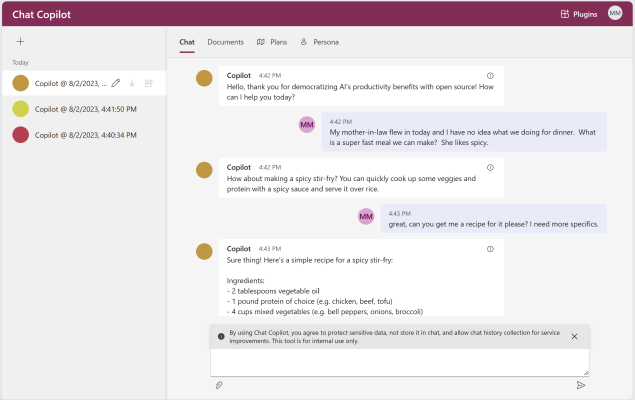Click the Persona tab person icon
The image size is (635, 400).
click(303, 42)
